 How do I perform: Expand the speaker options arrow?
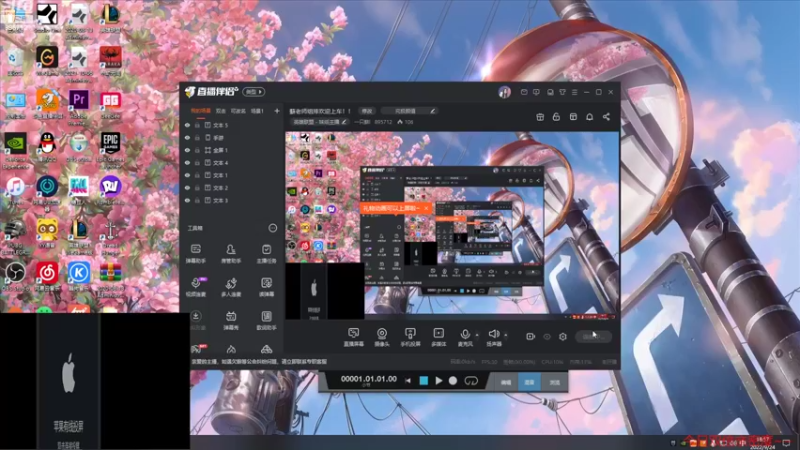point(506,335)
